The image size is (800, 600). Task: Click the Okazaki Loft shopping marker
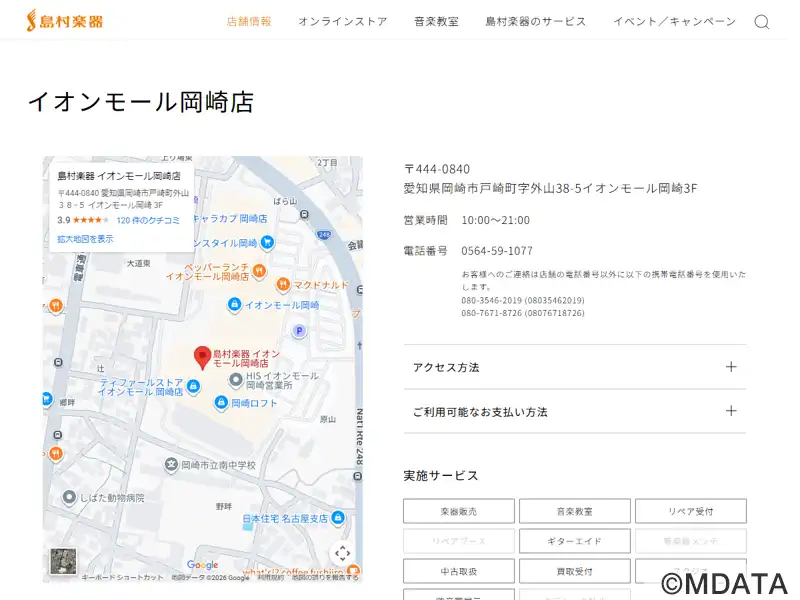tap(221, 403)
